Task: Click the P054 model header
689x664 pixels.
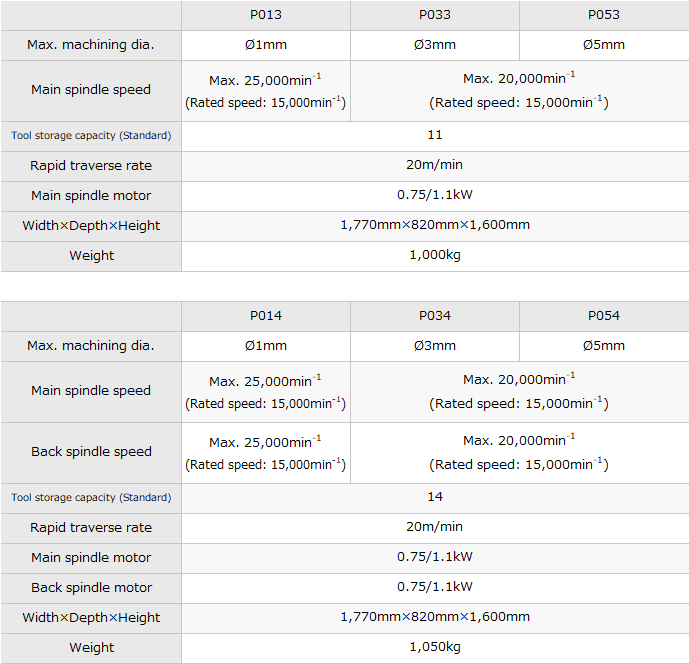Action: 604,316
